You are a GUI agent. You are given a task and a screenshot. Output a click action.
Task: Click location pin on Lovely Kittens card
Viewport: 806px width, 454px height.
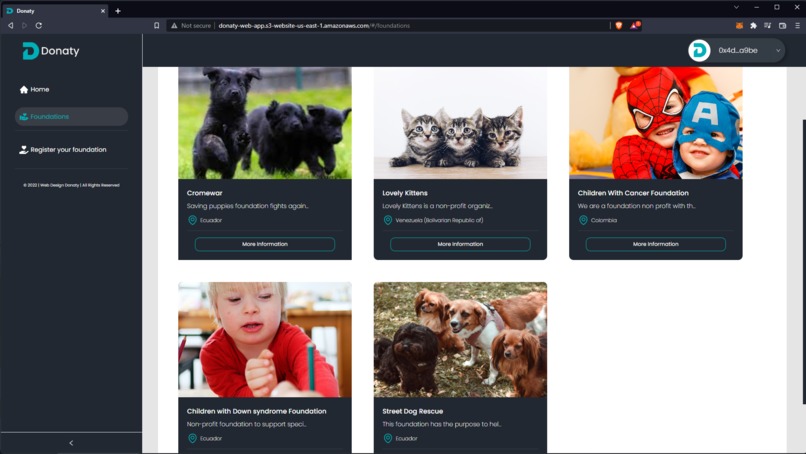tap(388, 220)
